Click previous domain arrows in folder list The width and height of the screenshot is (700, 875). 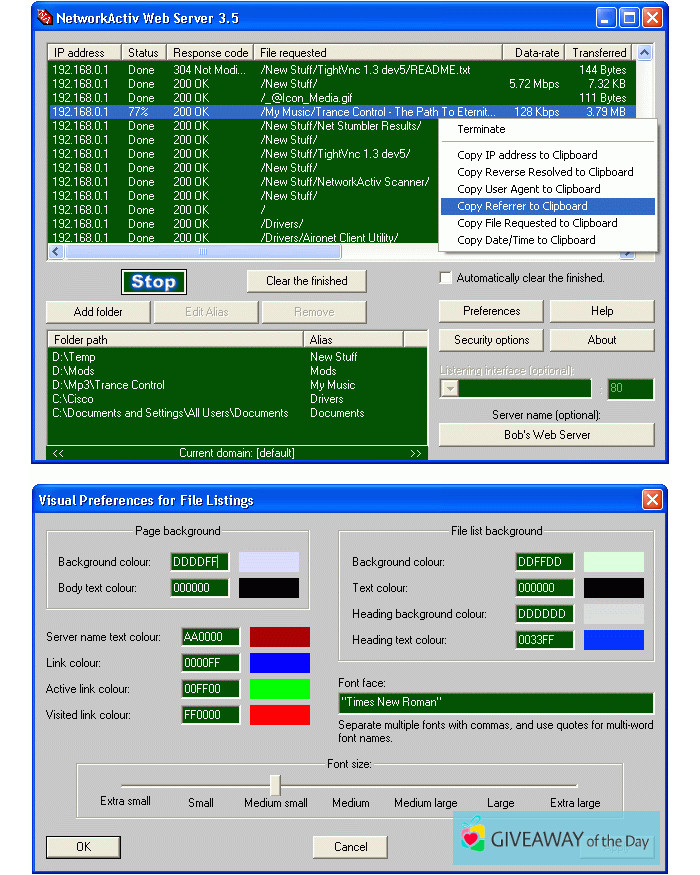[x=58, y=453]
